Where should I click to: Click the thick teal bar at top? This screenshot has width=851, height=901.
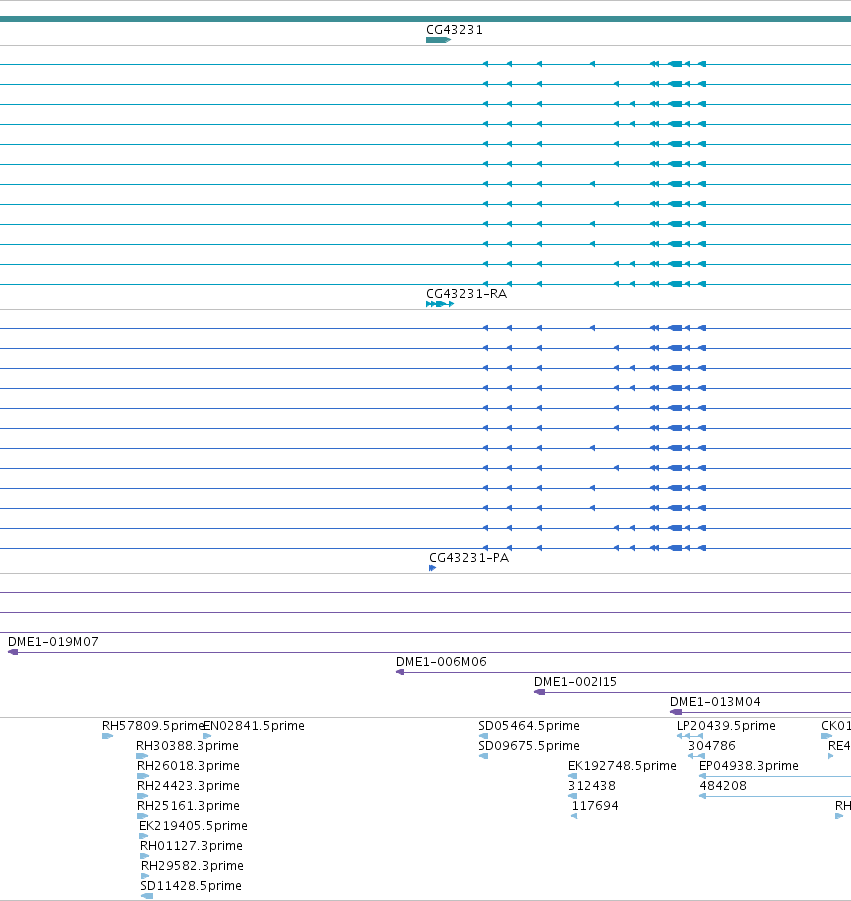425,19
